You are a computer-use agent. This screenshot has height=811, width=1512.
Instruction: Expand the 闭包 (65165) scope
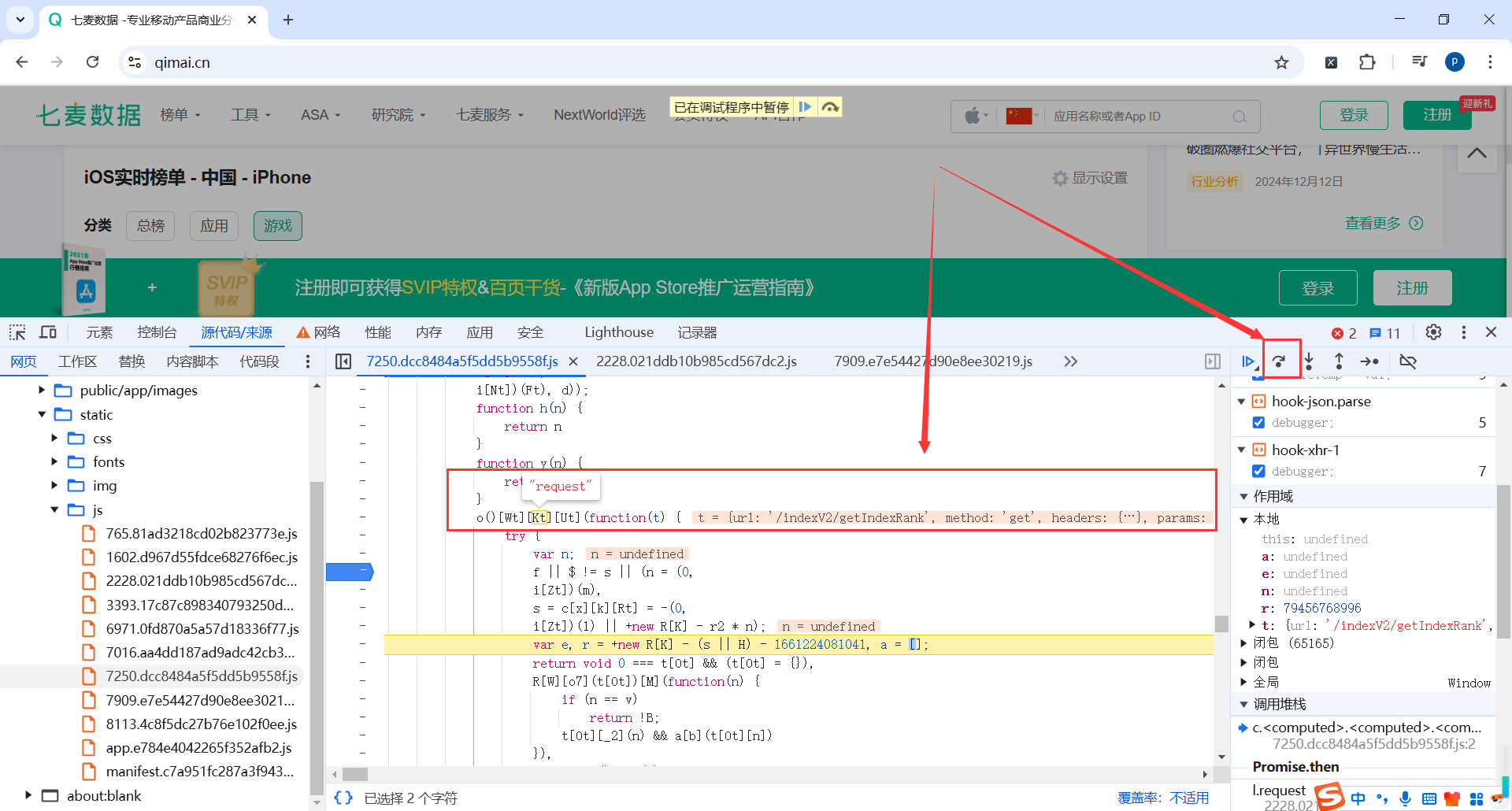[x=1243, y=643]
